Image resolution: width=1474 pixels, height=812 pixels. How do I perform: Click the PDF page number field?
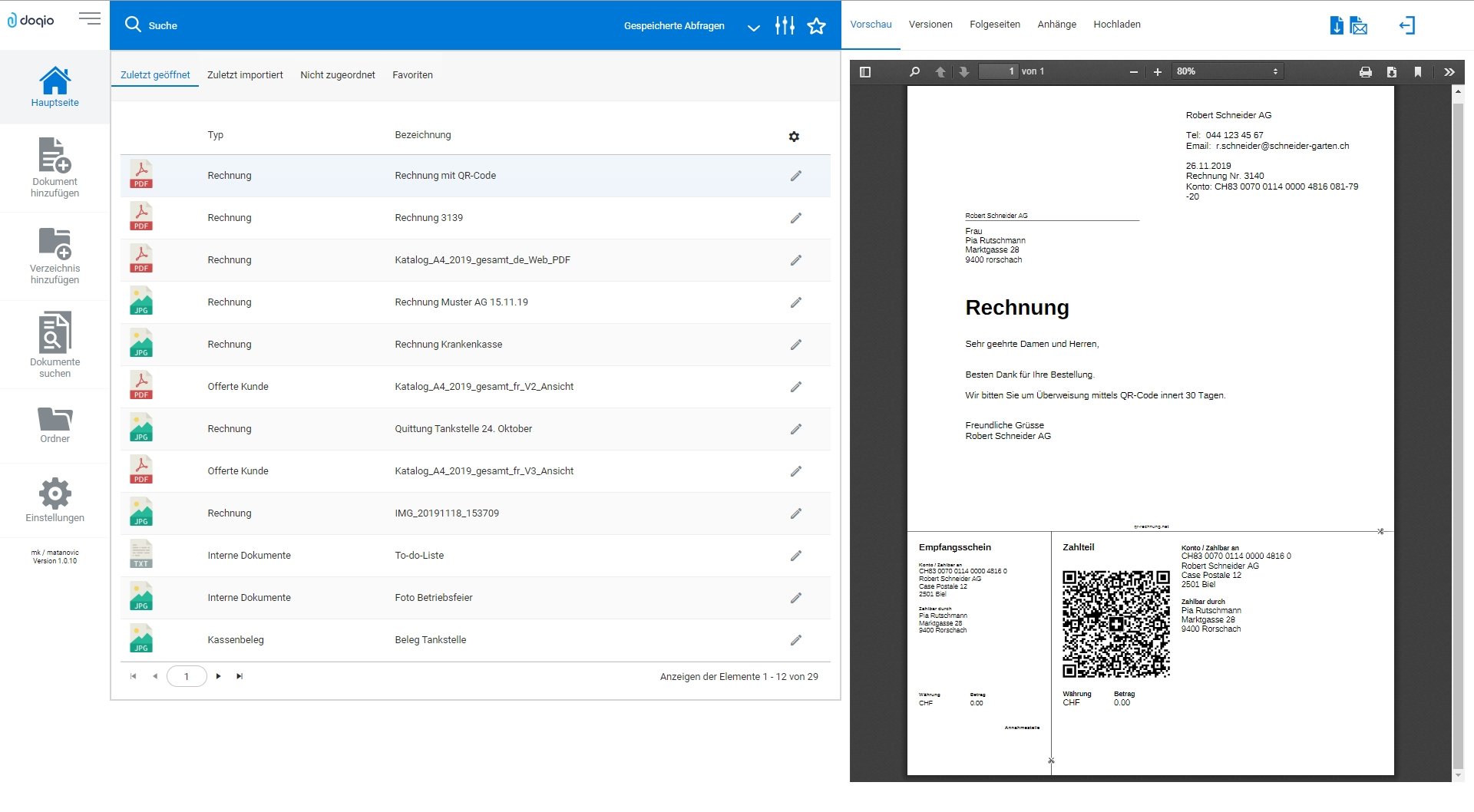click(999, 71)
